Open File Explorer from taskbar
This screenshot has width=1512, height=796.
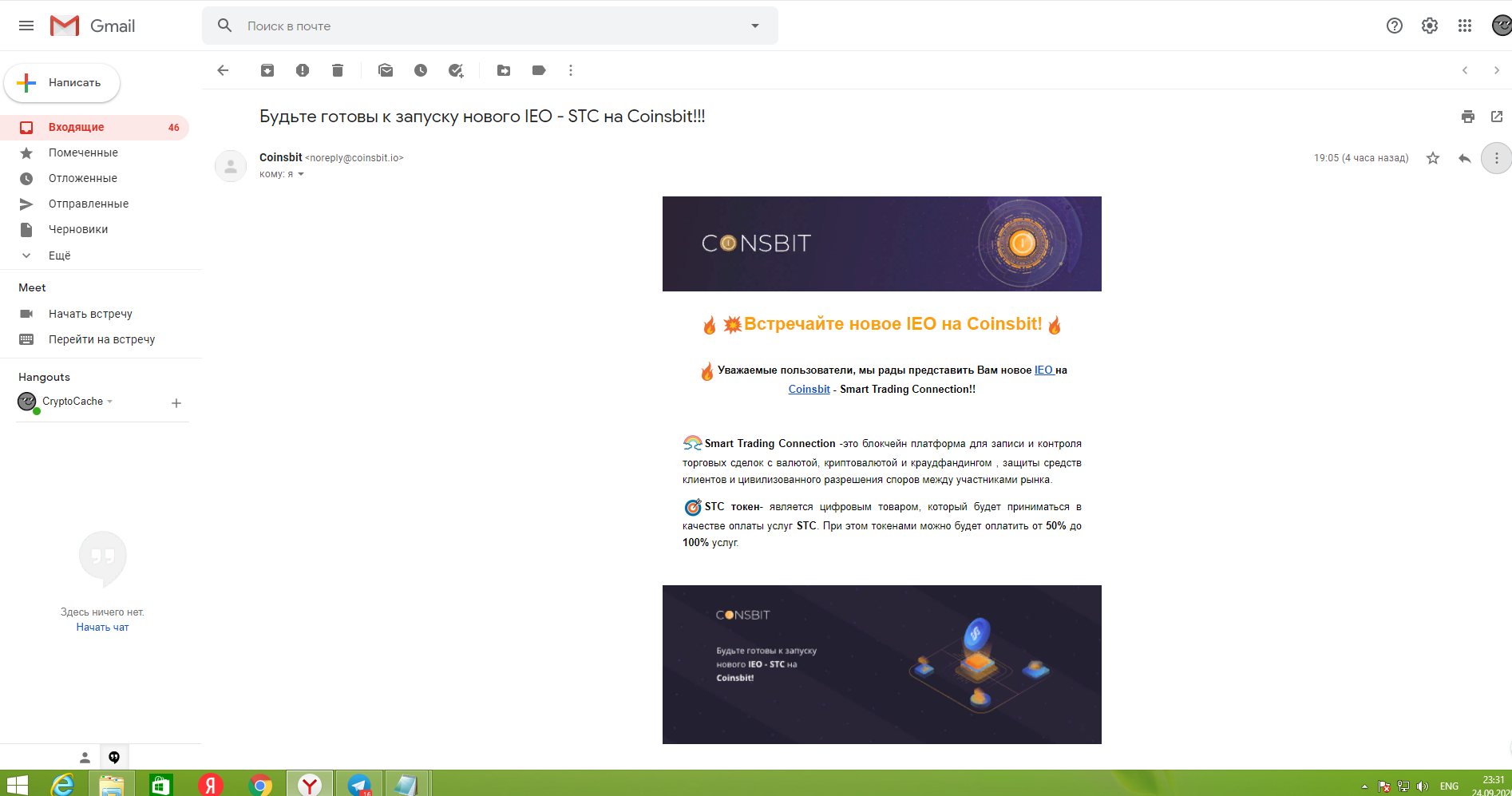pyautogui.click(x=112, y=785)
